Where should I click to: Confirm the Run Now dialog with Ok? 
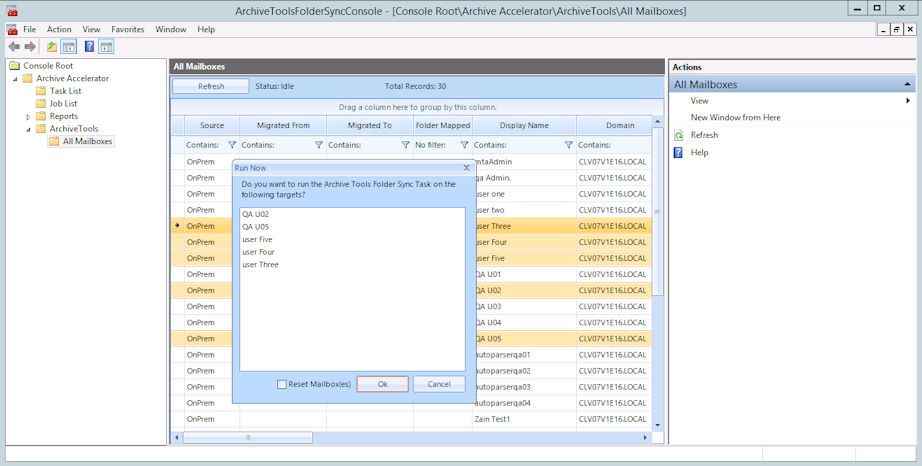tap(382, 384)
